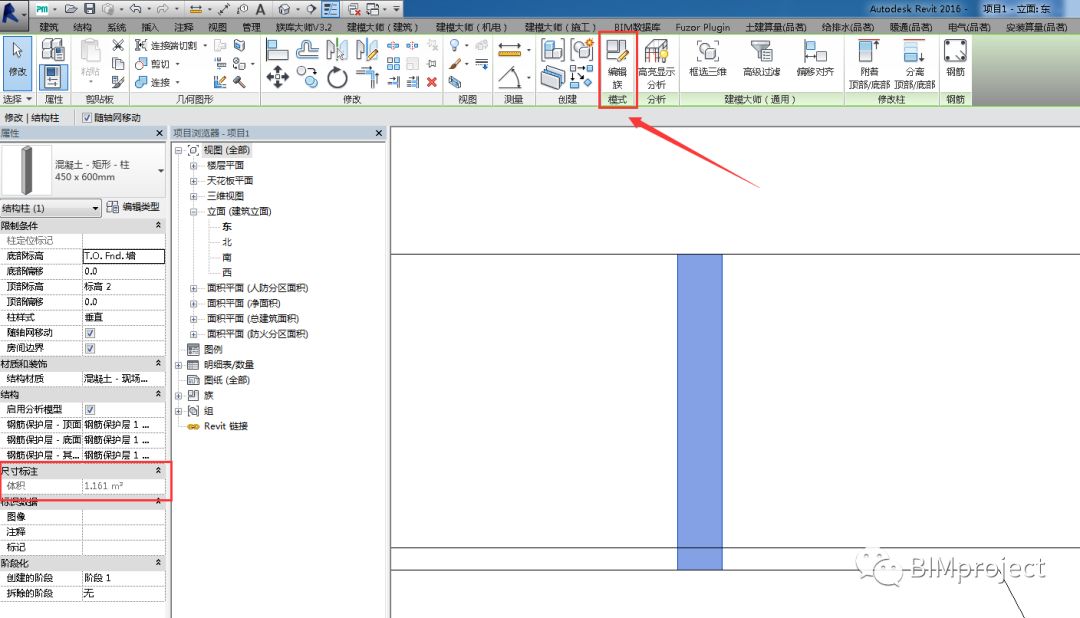The width and height of the screenshot is (1080, 618).
Task: Click the 编辑类型 button
Action: [134, 207]
